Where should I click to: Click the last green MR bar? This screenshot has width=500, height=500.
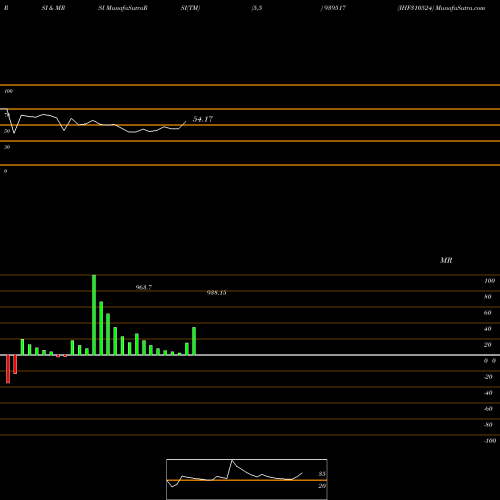(x=194, y=341)
